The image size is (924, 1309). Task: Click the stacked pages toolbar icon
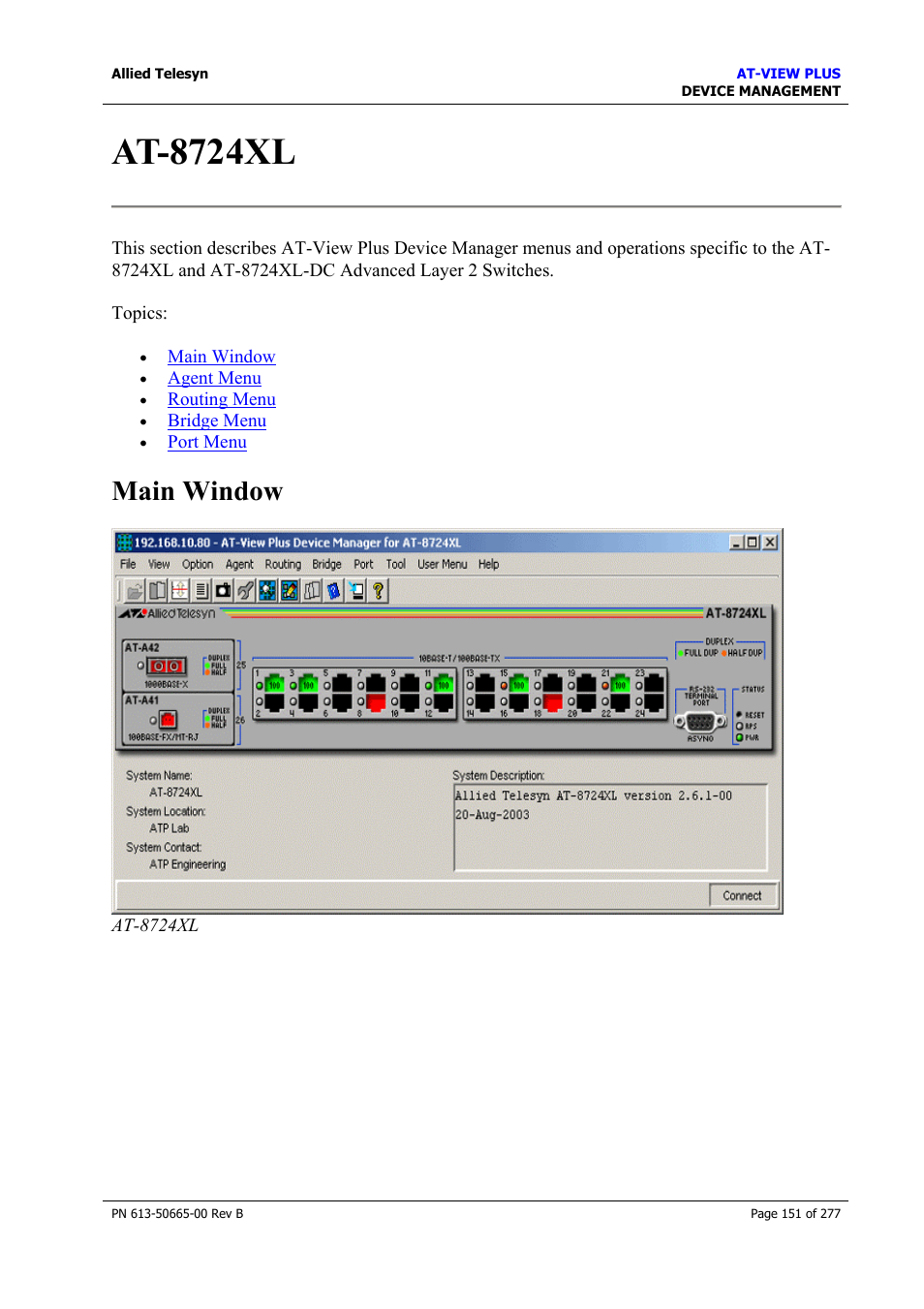312,590
